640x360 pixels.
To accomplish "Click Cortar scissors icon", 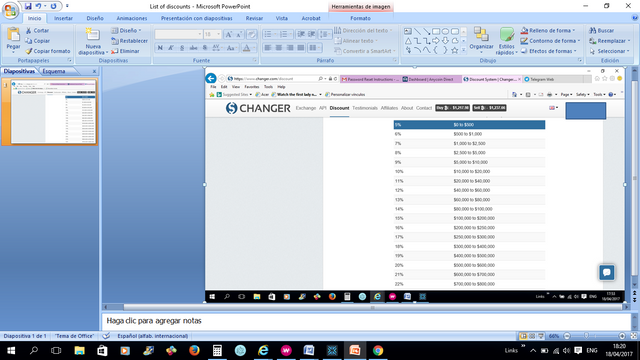I will [x=29, y=31].
